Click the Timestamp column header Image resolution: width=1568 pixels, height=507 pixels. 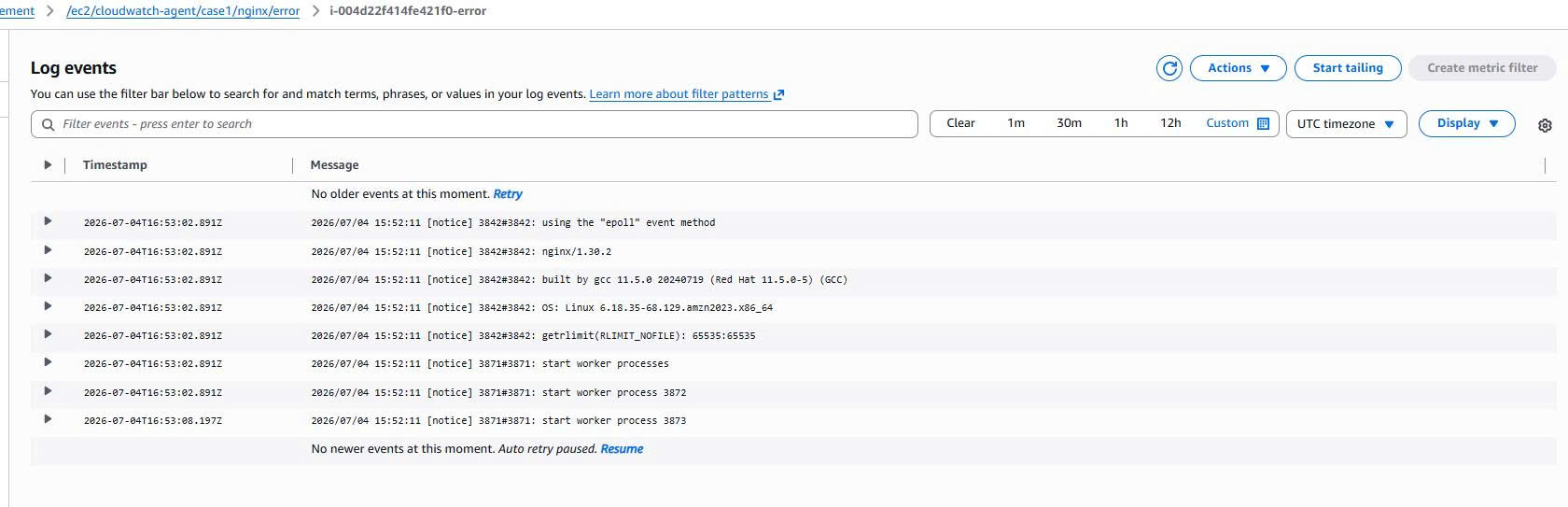coord(115,165)
